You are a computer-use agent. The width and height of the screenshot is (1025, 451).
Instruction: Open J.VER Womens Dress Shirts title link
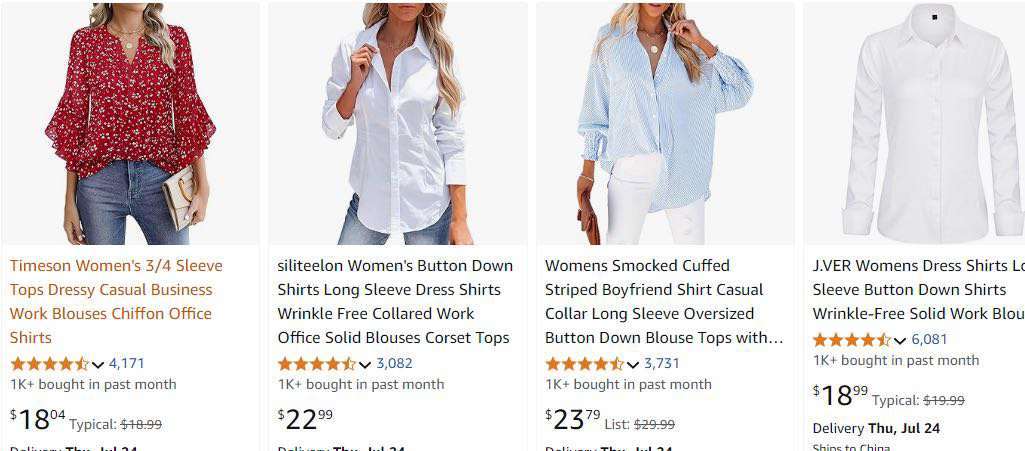918,289
